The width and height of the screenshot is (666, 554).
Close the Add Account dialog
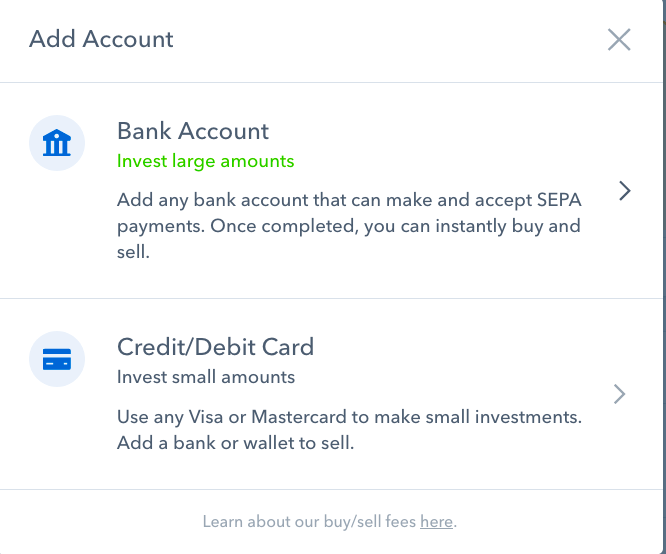tap(619, 40)
